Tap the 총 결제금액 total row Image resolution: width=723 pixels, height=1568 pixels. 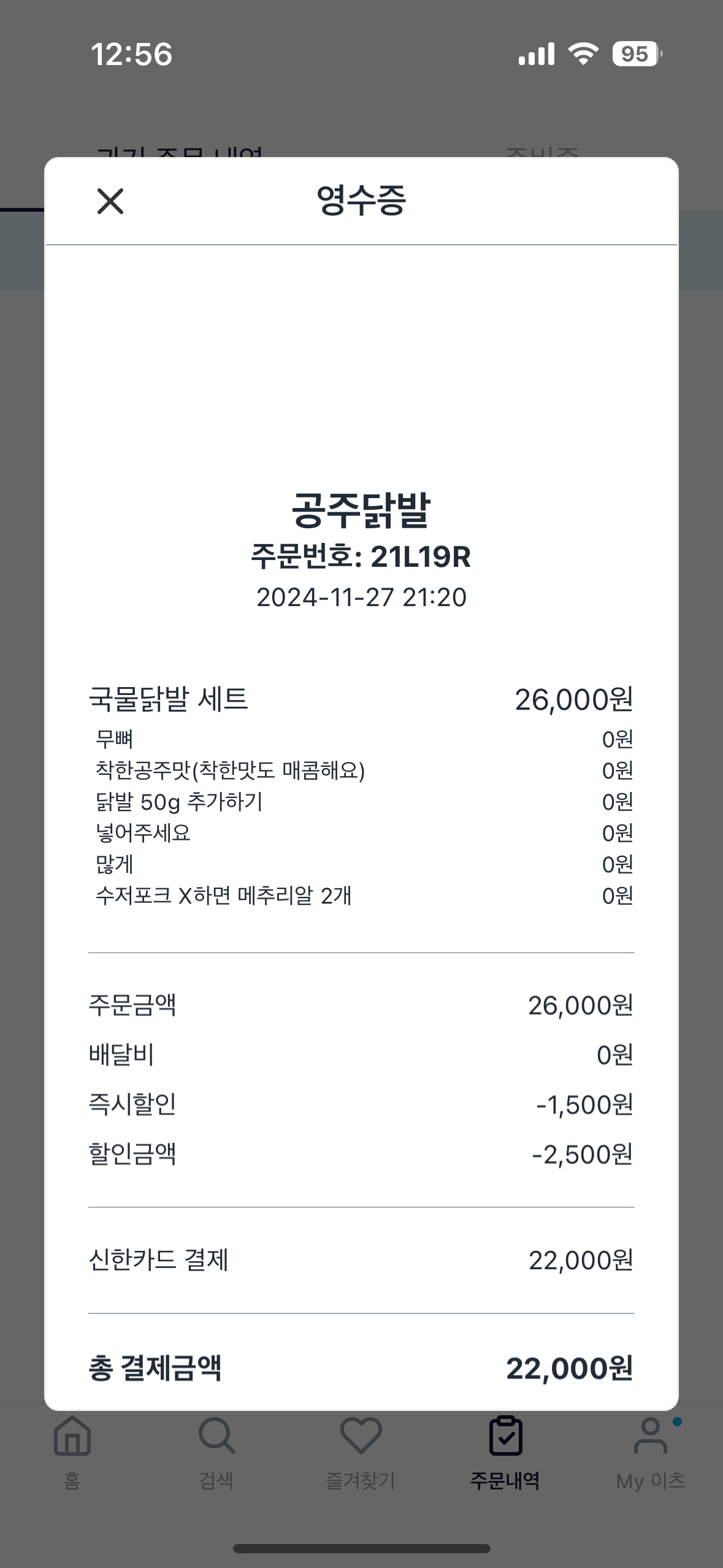pos(361,1368)
